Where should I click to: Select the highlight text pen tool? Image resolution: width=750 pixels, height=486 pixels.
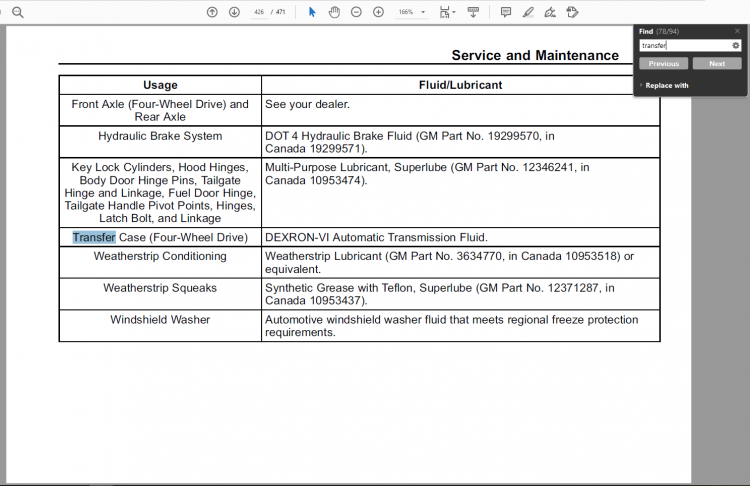[528, 12]
